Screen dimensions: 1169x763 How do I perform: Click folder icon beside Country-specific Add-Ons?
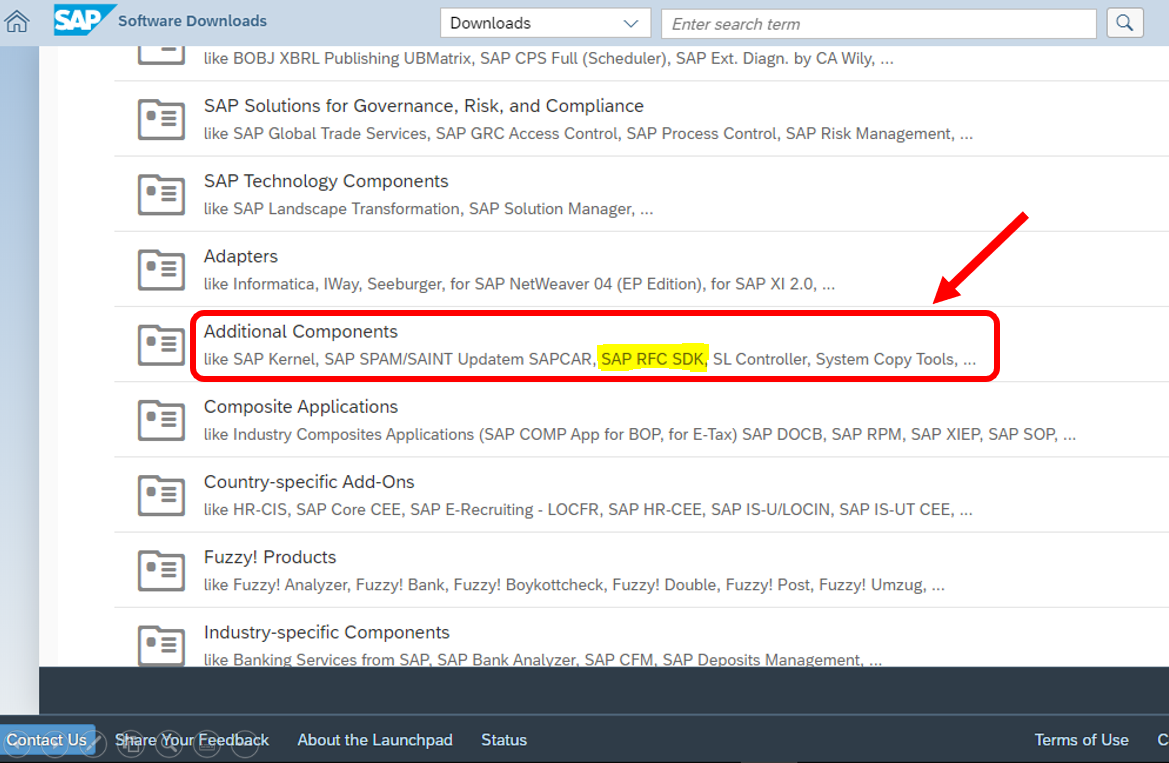pos(161,495)
